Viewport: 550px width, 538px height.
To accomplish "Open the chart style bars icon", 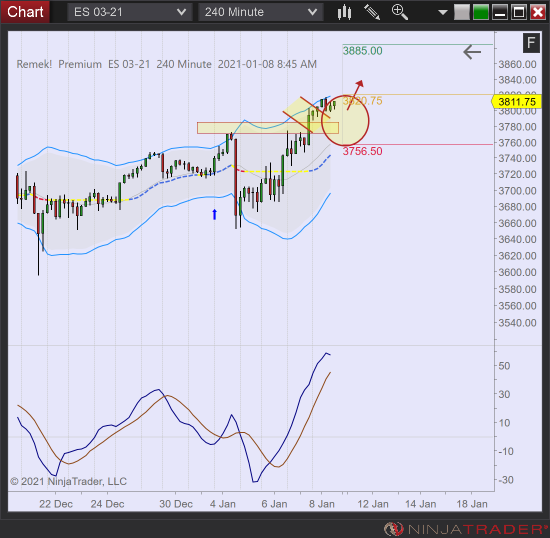I will [344, 12].
